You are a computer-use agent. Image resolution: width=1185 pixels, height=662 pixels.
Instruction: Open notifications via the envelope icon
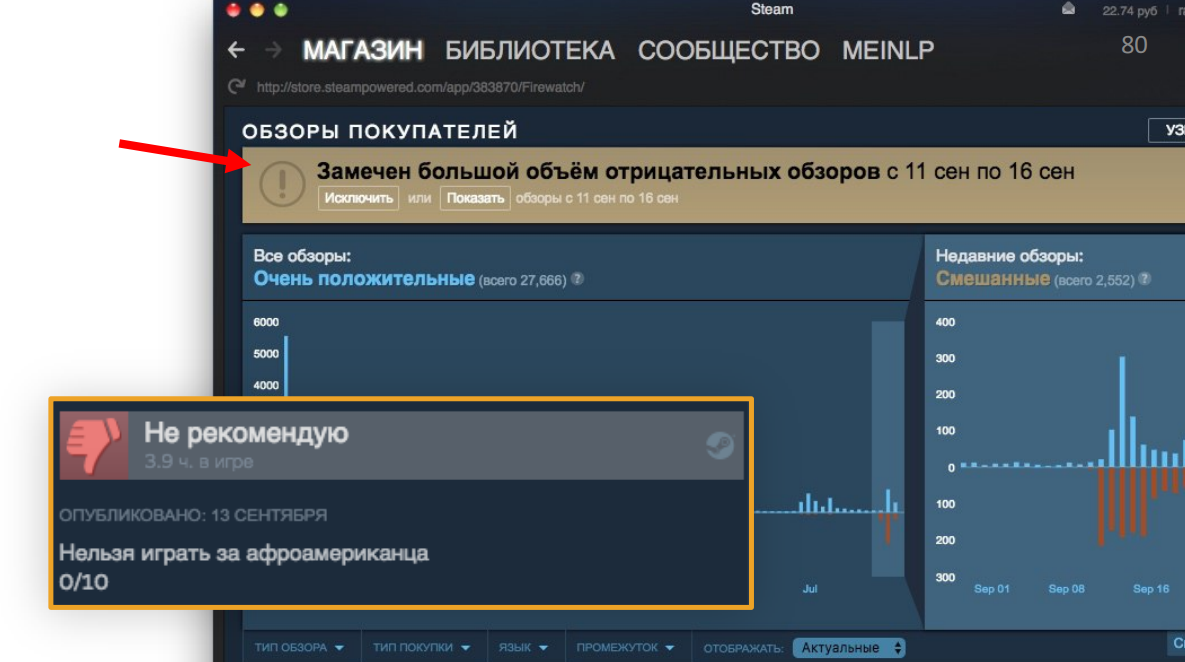pos(1067,9)
